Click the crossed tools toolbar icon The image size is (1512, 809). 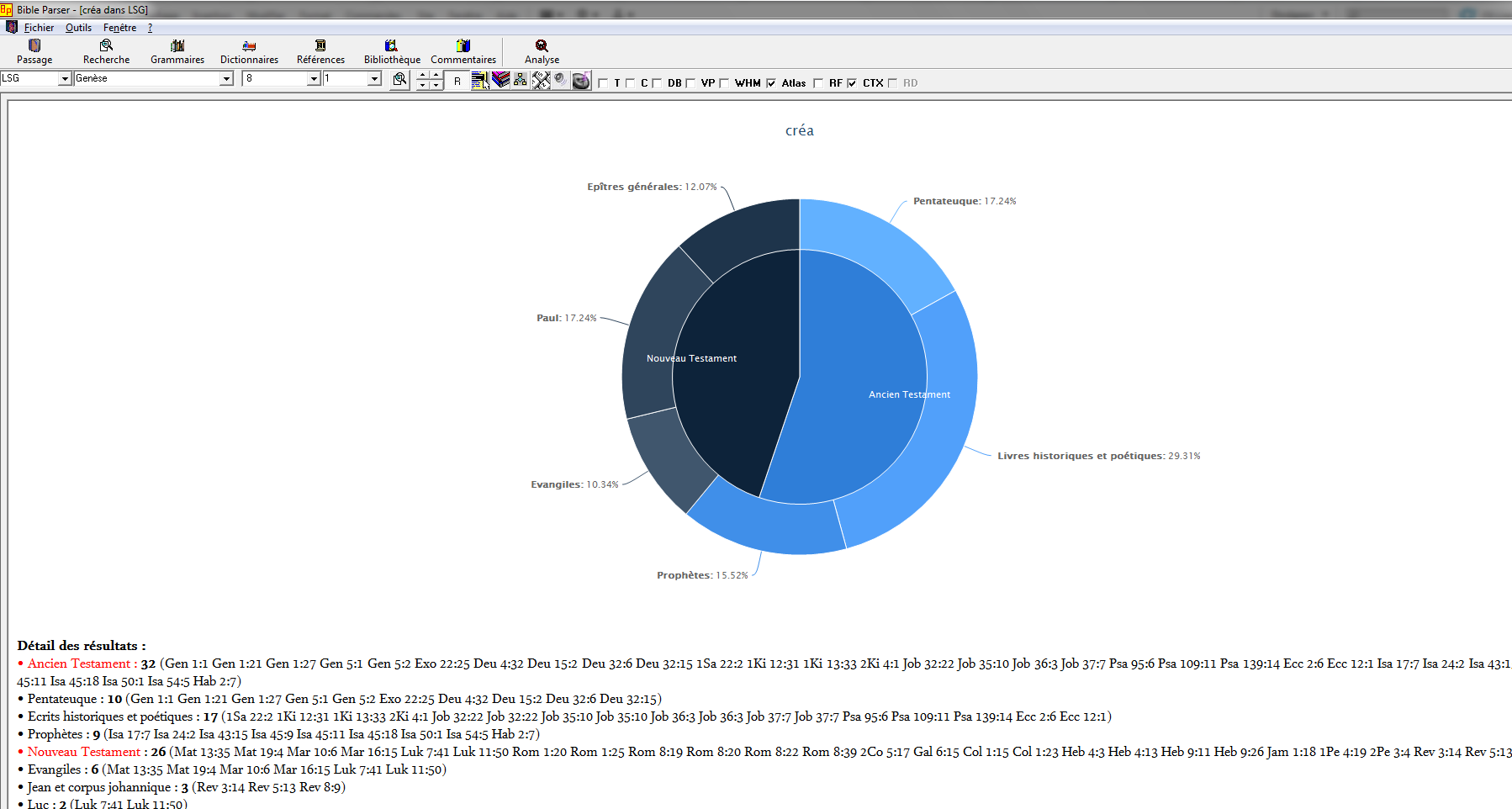point(541,80)
